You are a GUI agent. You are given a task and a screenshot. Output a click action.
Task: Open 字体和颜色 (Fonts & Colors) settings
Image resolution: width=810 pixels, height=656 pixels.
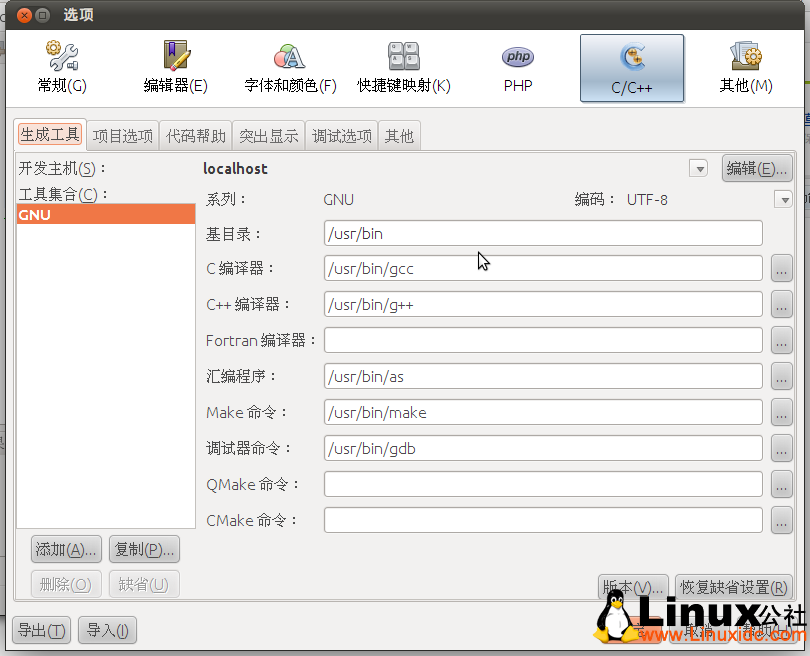(x=290, y=67)
